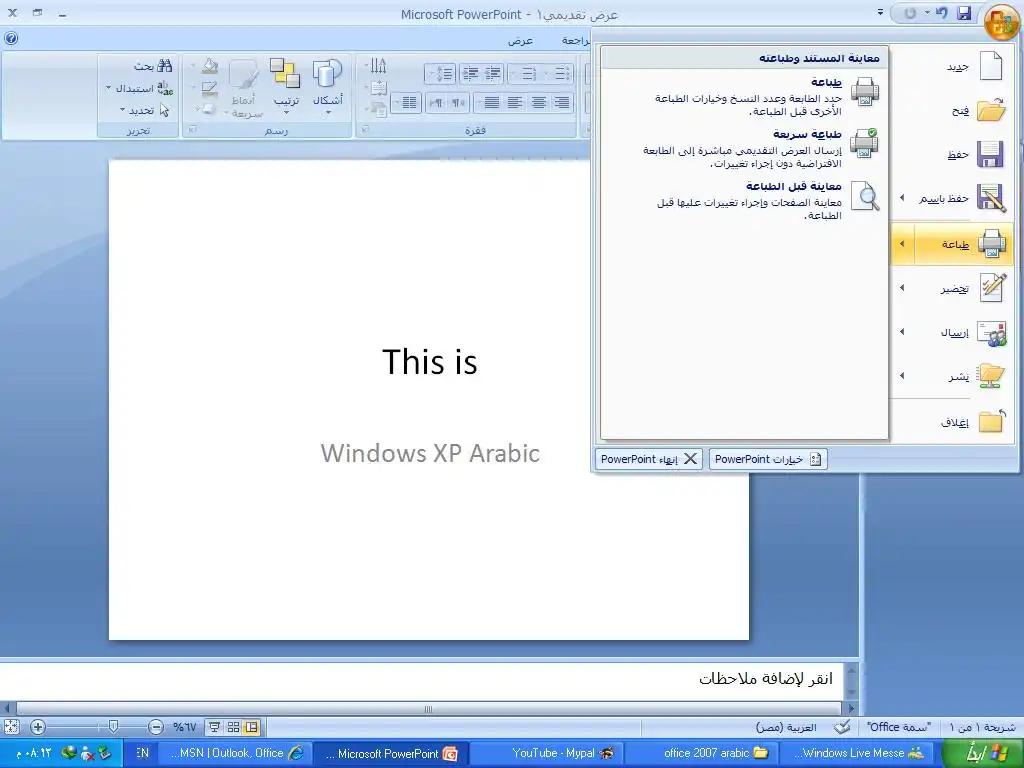
Task: Click the Shape Fill paint bucket icon
Action: [x=210, y=65]
